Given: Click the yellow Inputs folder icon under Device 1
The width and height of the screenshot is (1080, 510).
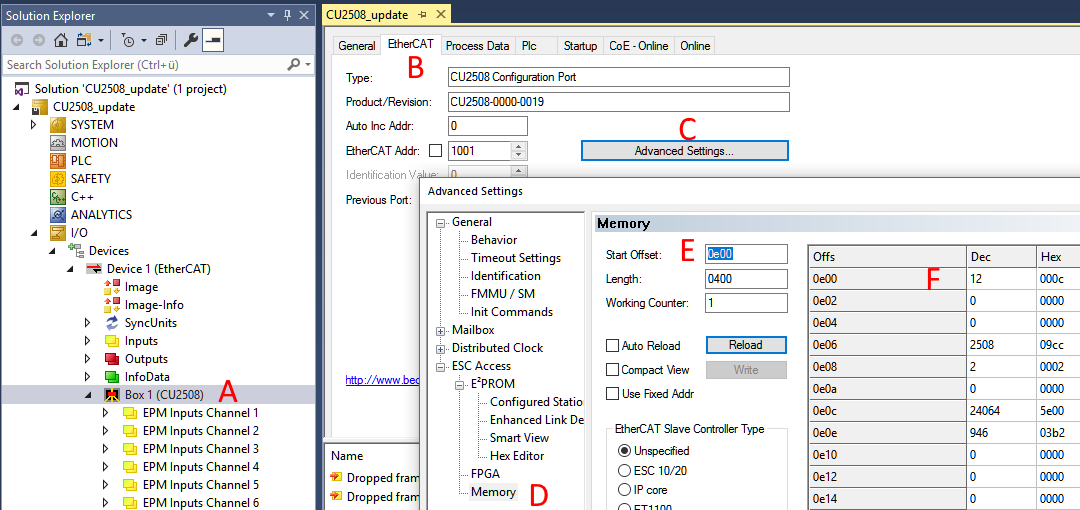Looking at the screenshot, I should pyautogui.click(x=112, y=340).
